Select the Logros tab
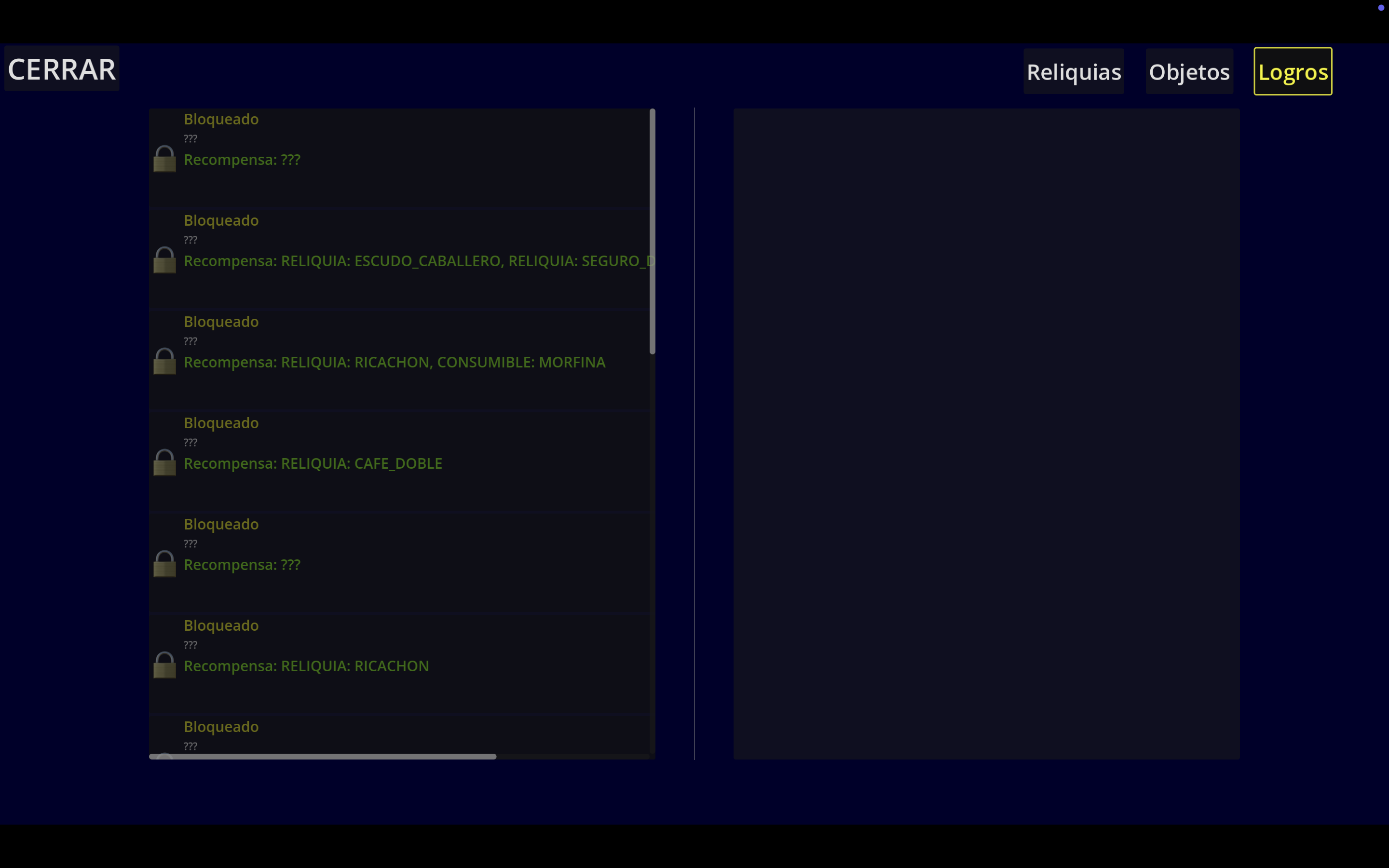1389x868 pixels. [x=1293, y=72]
